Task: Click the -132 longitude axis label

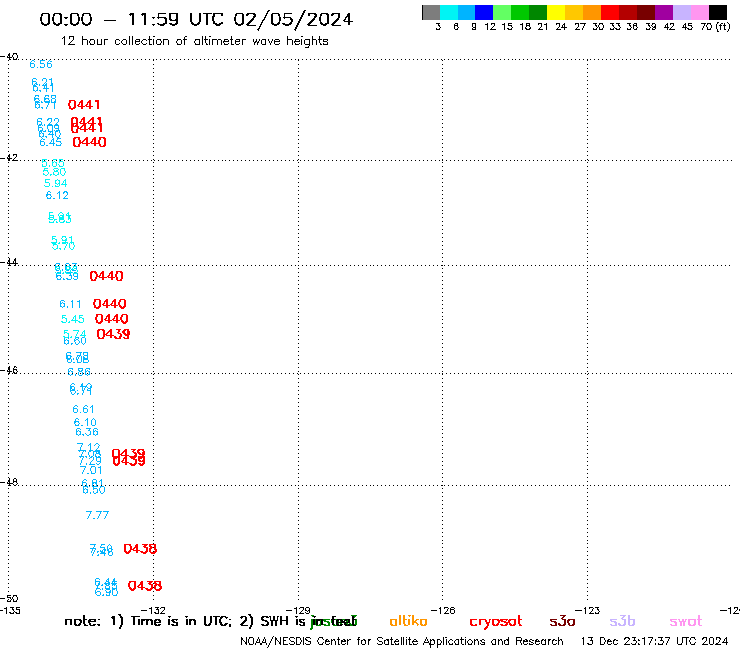Action: tap(153, 611)
